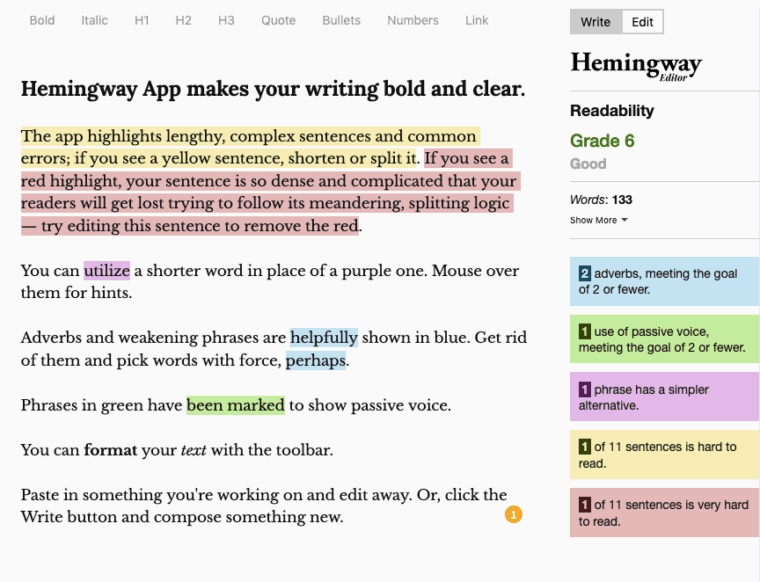Switch to Write mode
This screenshot has height=582, width=760.
click(x=595, y=22)
